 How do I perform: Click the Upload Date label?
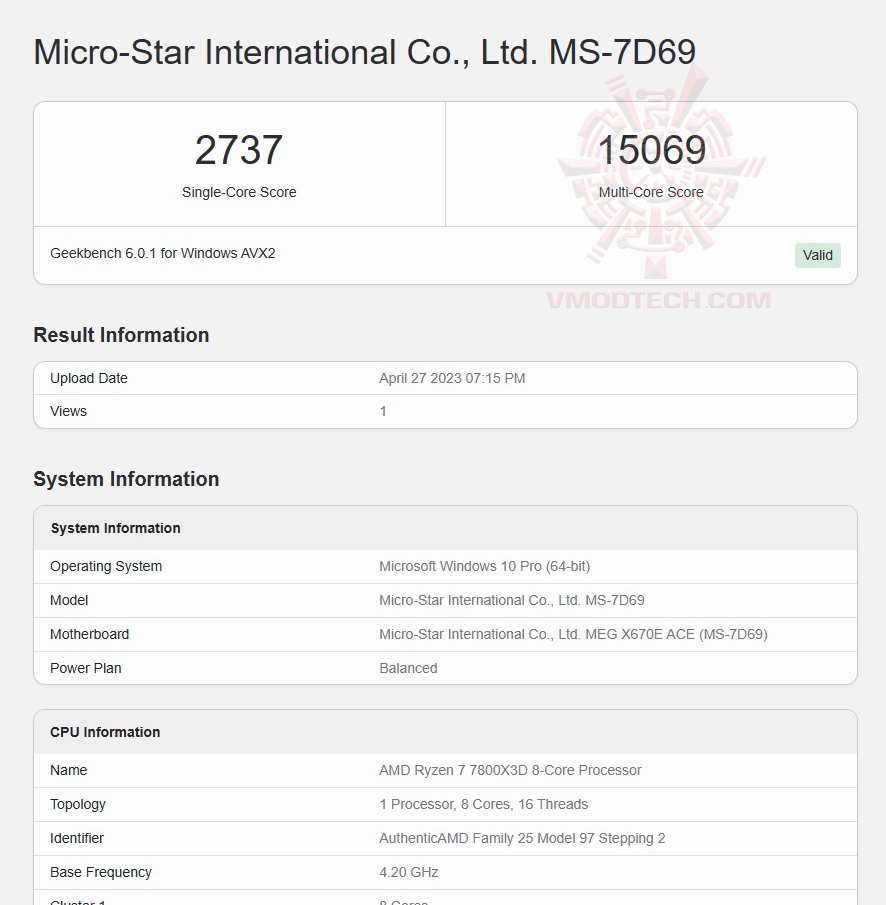click(x=89, y=378)
